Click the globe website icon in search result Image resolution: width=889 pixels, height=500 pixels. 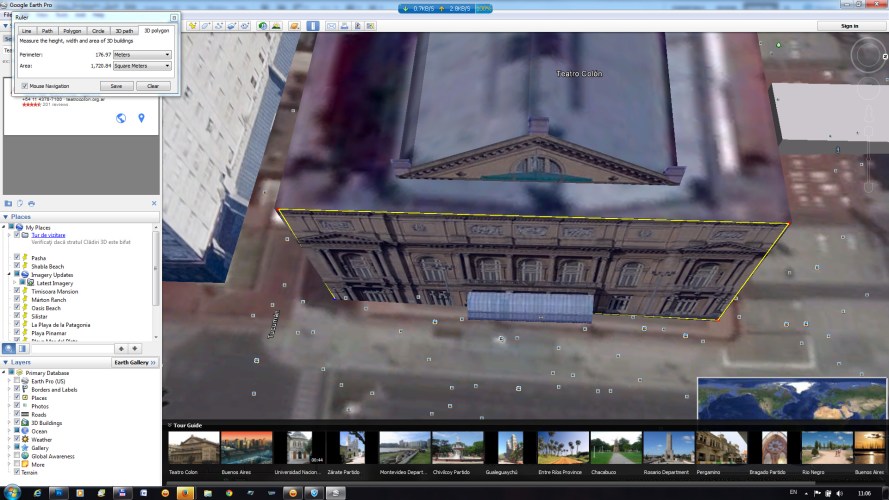[121, 119]
